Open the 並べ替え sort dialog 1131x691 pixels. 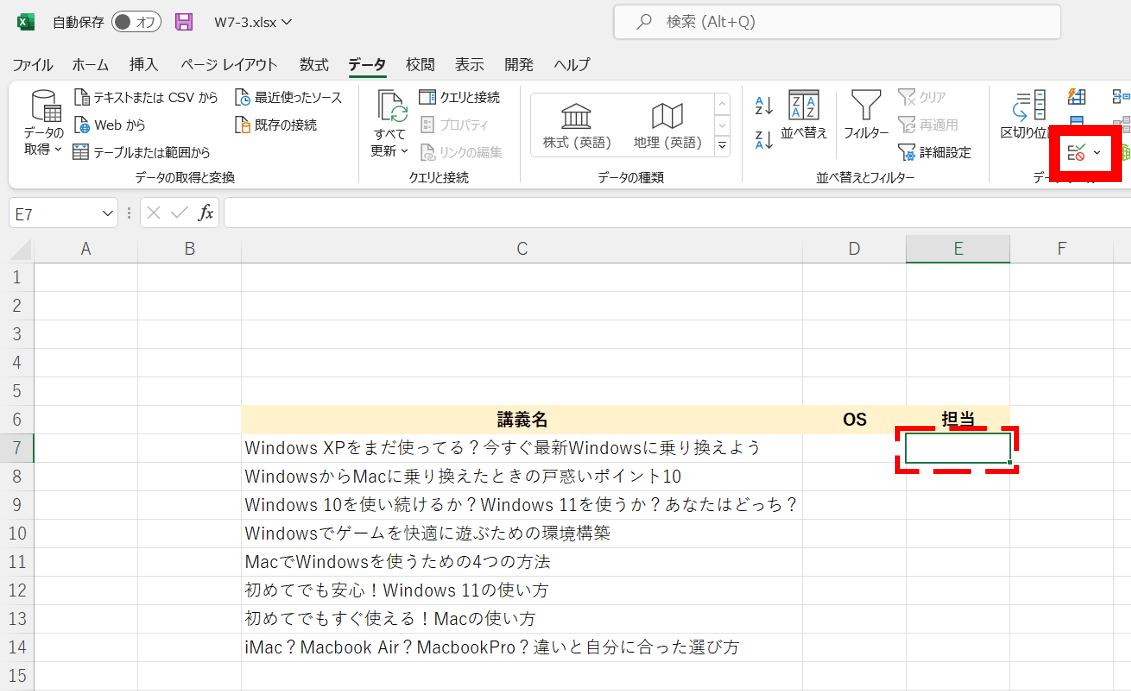pos(804,115)
